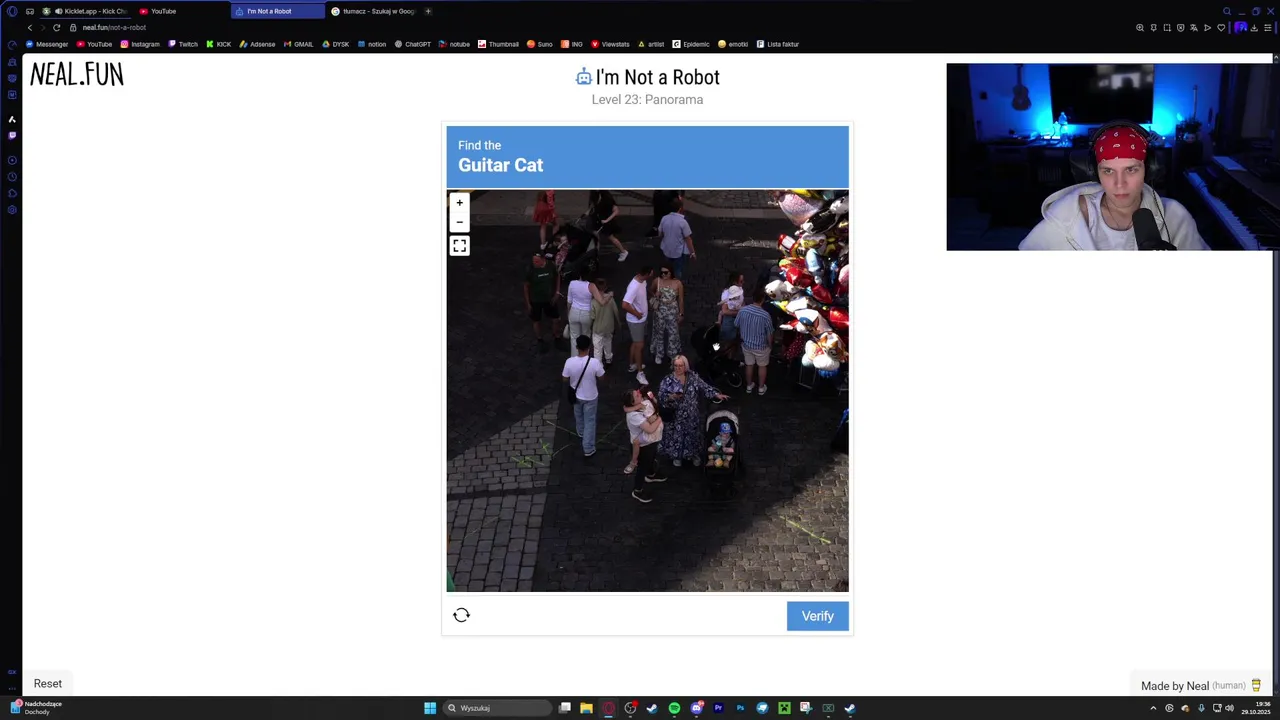Click the page zoom icon in toolbar
This screenshot has height=720, width=1280.
(1140, 28)
